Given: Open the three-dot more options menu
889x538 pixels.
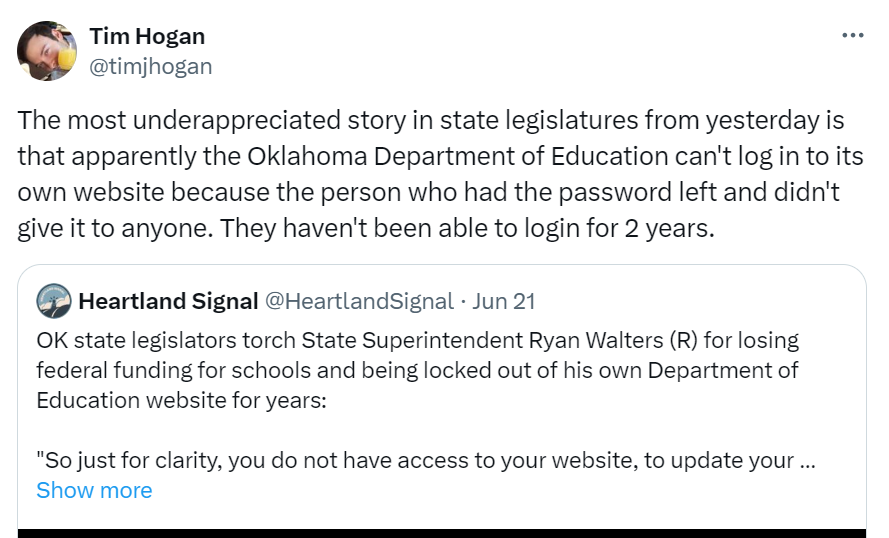Looking at the screenshot, I should 853,35.
